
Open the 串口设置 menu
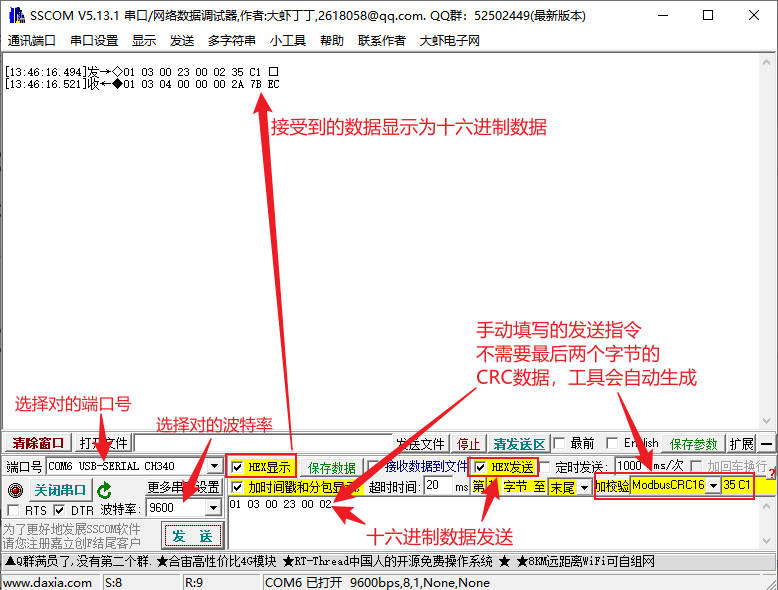[94, 41]
